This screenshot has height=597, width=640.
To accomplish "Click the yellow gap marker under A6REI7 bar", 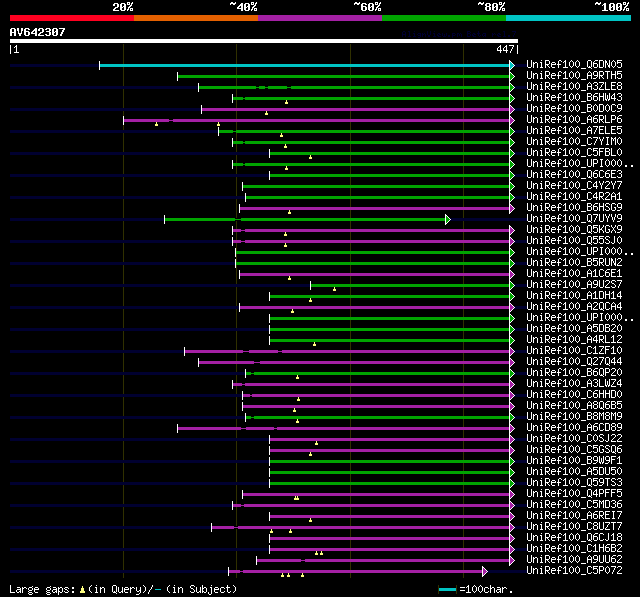I will (311, 520).
